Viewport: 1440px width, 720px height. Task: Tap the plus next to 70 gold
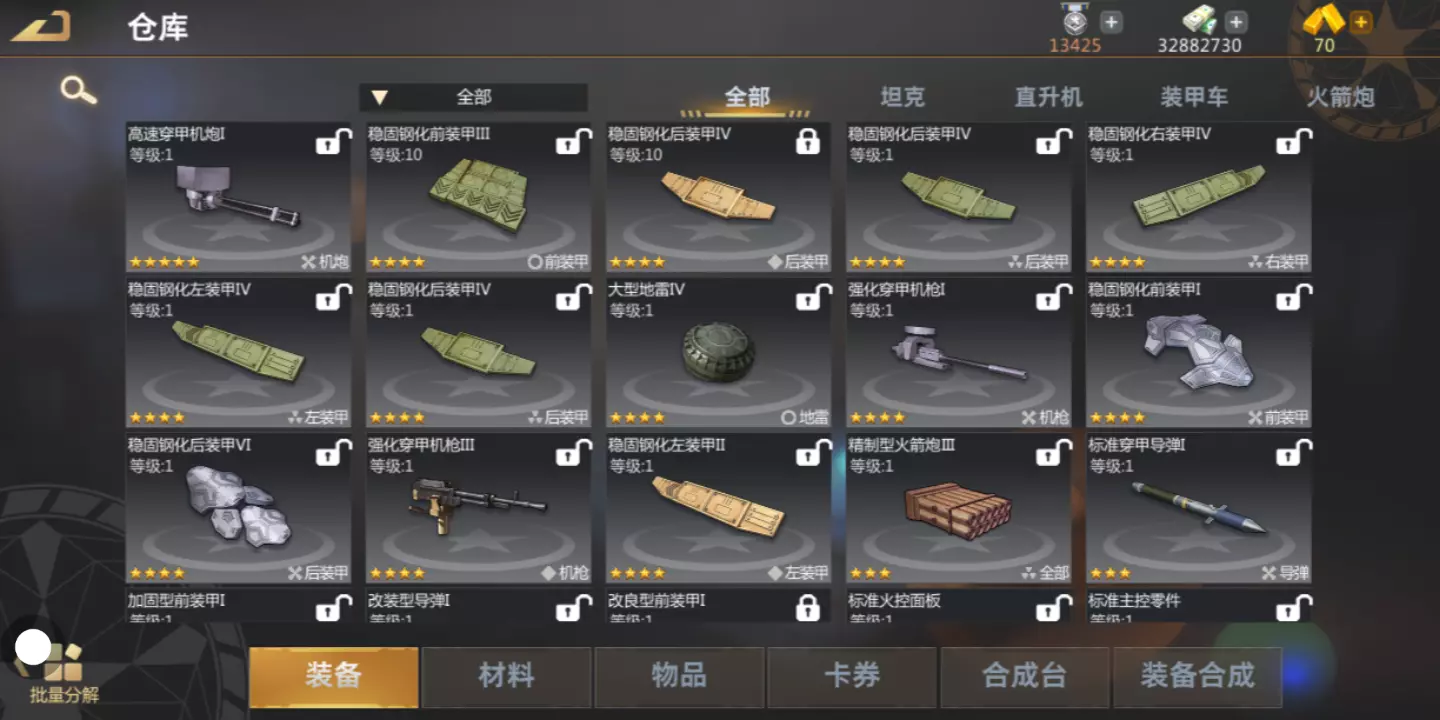[1360, 21]
